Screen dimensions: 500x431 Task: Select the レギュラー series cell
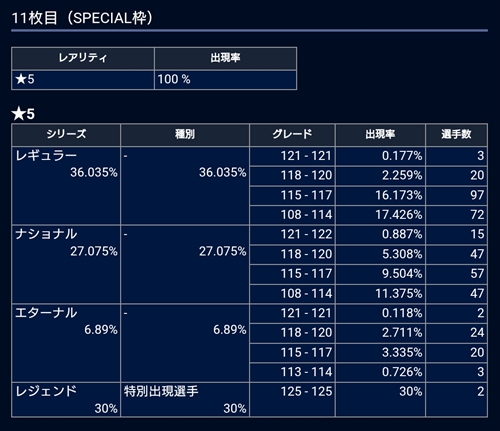[x=66, y=185]
